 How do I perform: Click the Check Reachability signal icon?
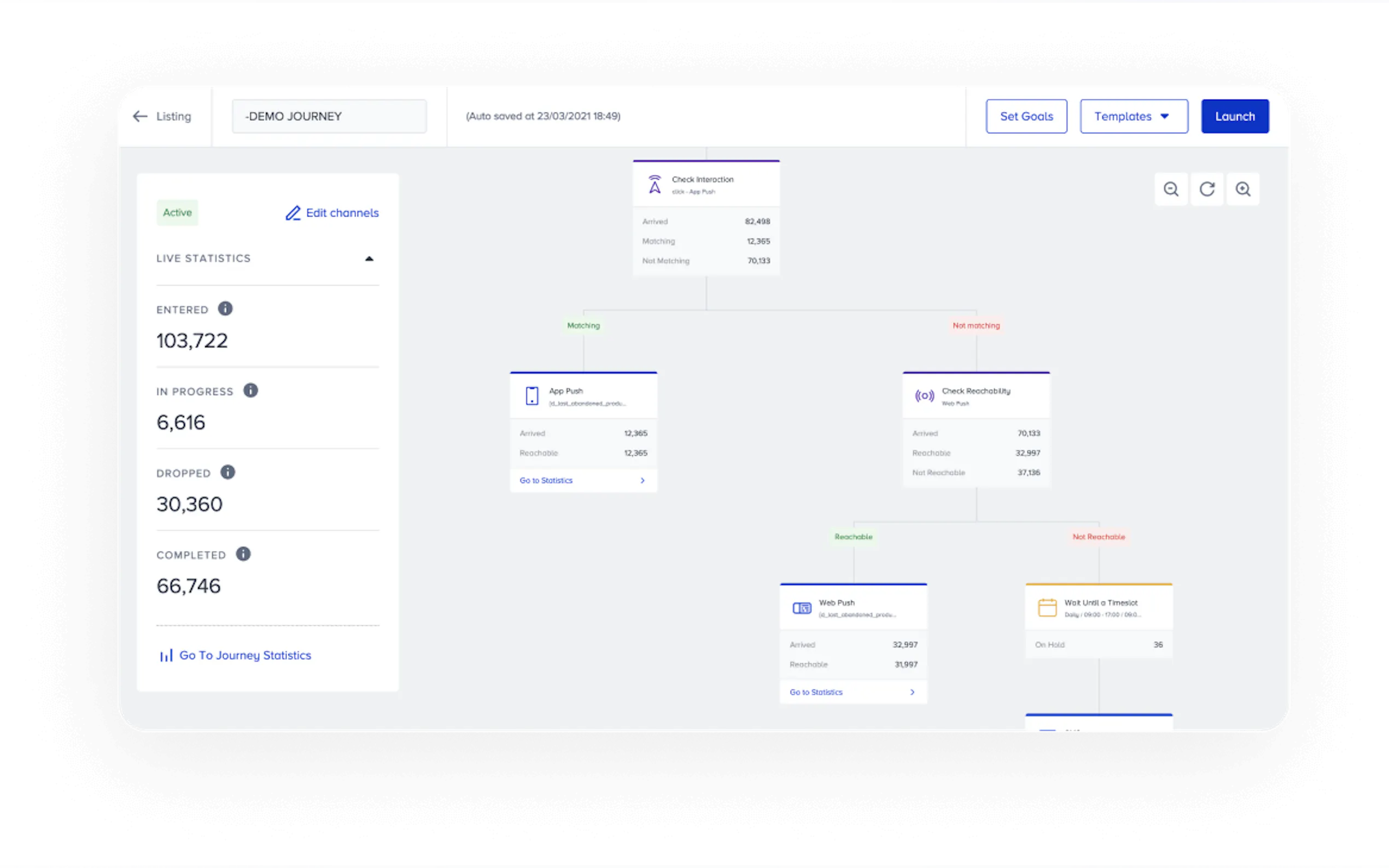(925, 396)
